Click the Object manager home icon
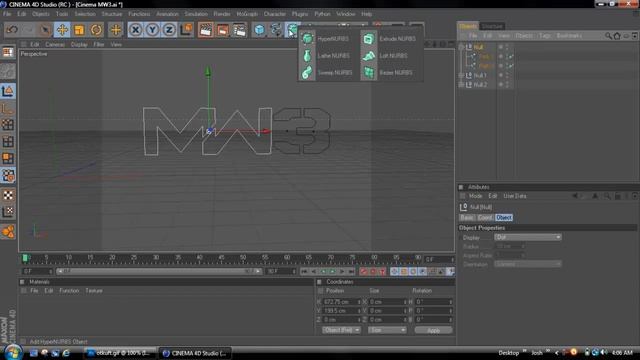Viewport: 640px width, 360px height. (617, 36)
